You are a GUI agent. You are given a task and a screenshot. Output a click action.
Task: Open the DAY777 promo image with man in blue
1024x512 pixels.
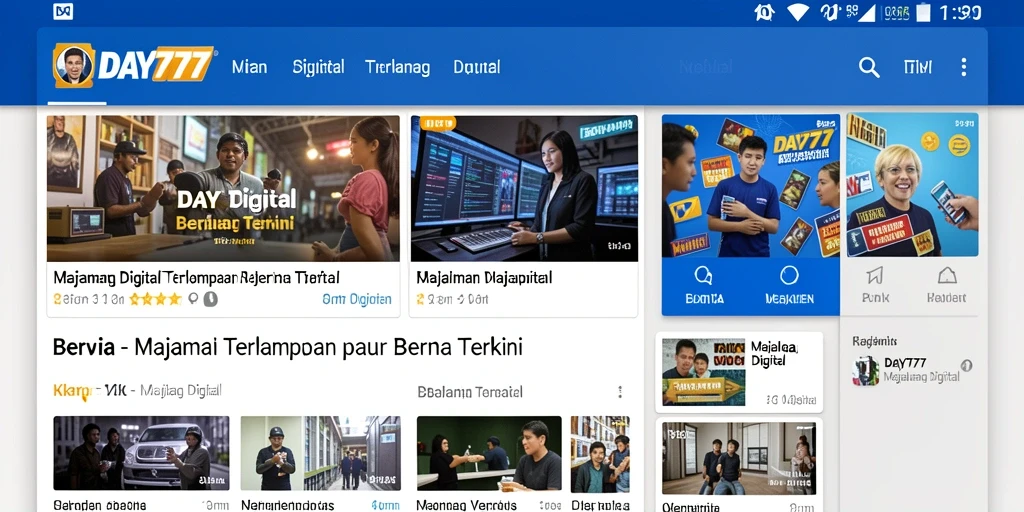[750, 185]
